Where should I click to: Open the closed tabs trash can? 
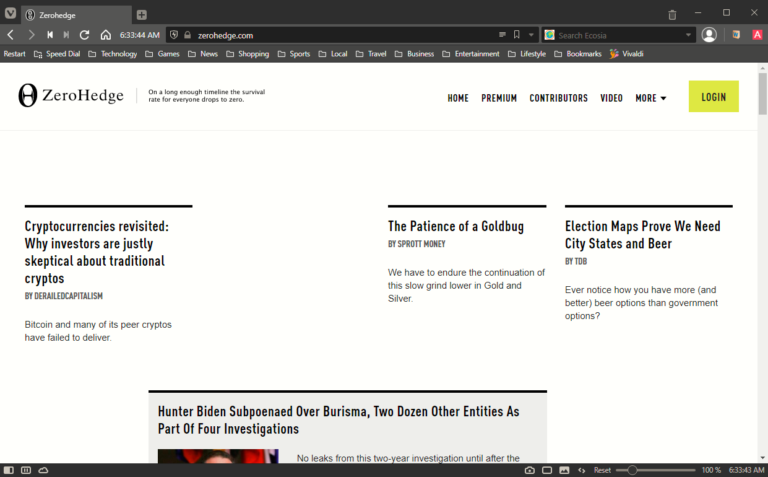pyautogui.click(x=672, y=14)
